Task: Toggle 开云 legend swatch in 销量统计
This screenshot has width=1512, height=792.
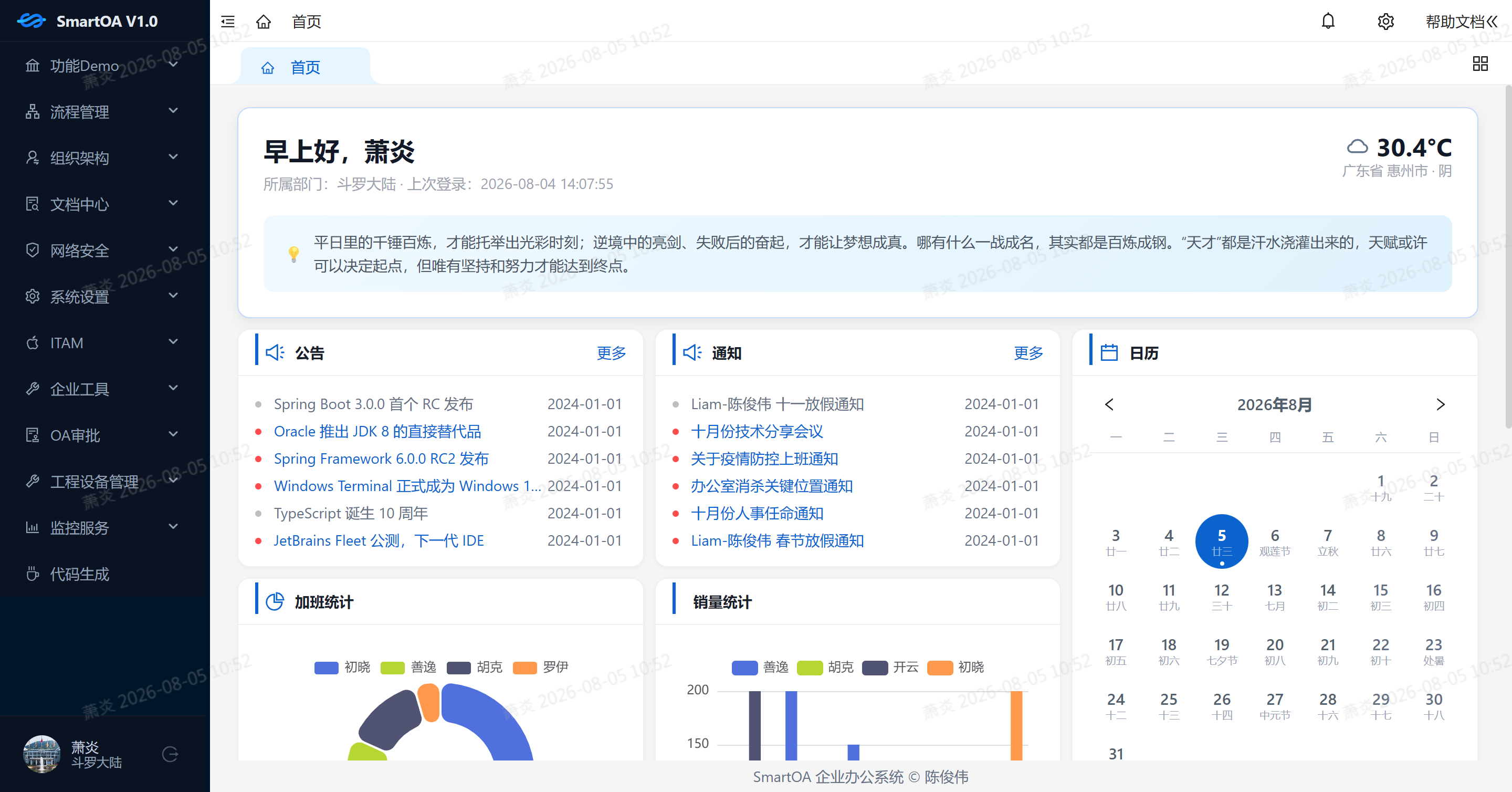Action: click(x=875, y=668)
